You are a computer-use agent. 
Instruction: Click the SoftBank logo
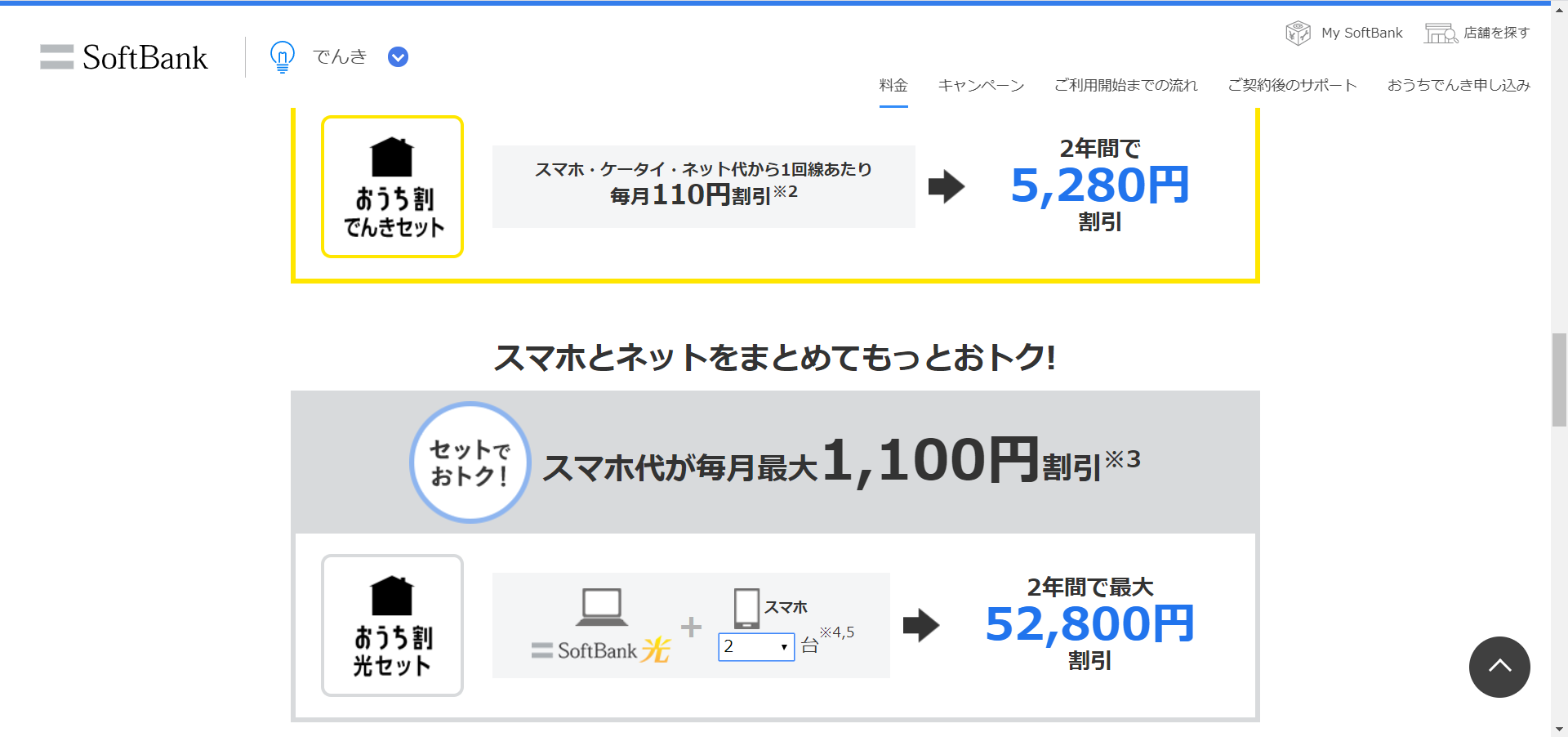(x=124, y=57)
